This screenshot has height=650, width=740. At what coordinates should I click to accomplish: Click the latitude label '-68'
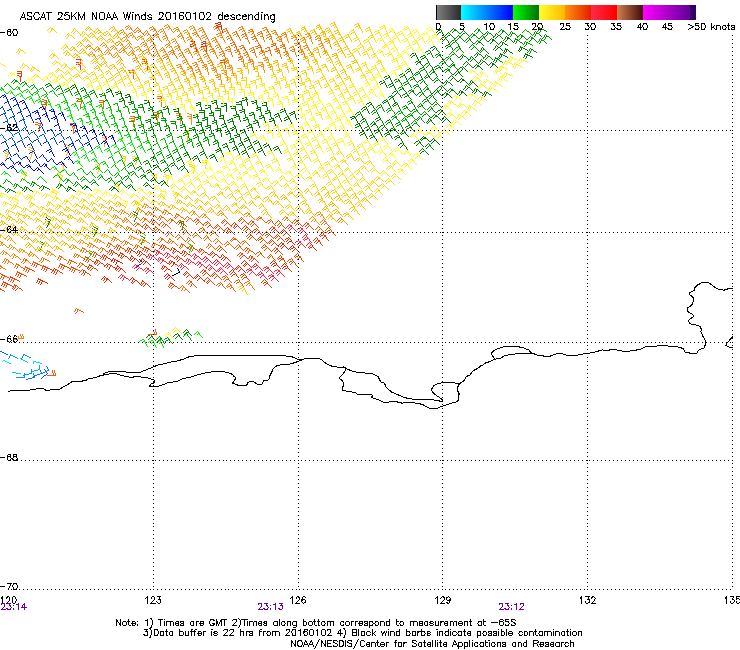[9, 458]
